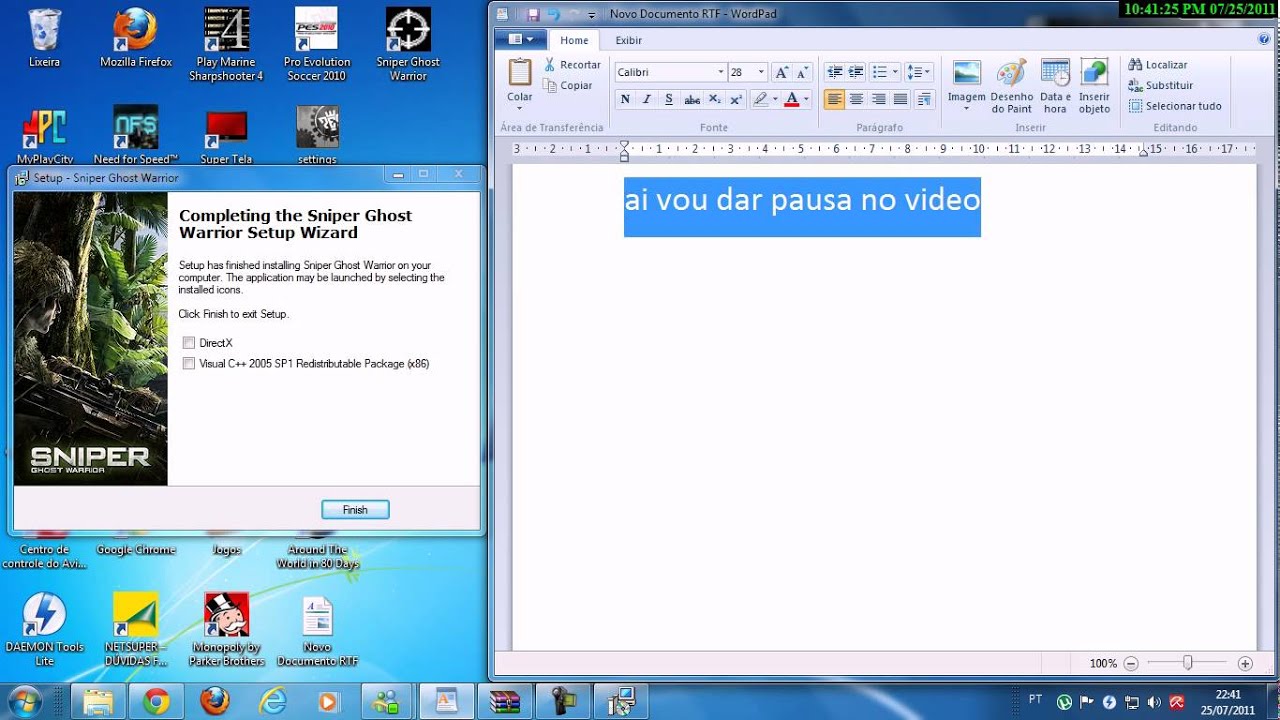Decrease font size with the shrink font icon
This screenshot has height=720, width=1280.
(x=802, y=73)
